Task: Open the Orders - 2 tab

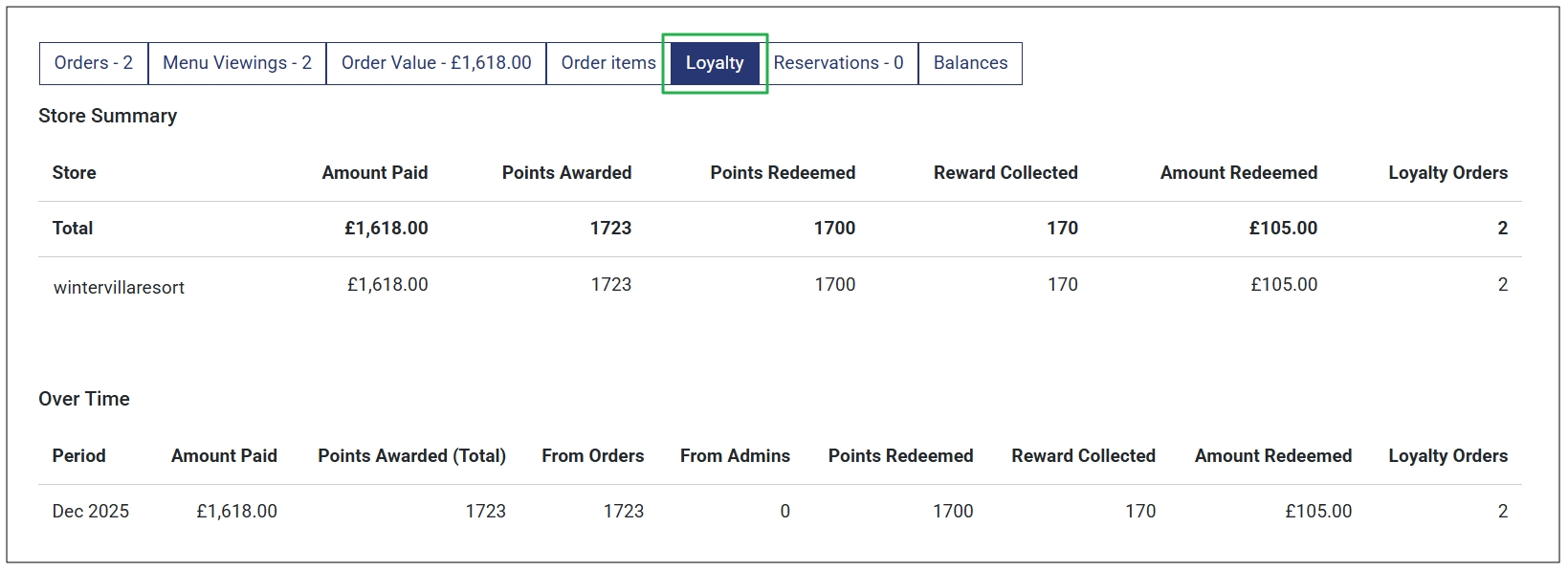Action: [93, 63]
